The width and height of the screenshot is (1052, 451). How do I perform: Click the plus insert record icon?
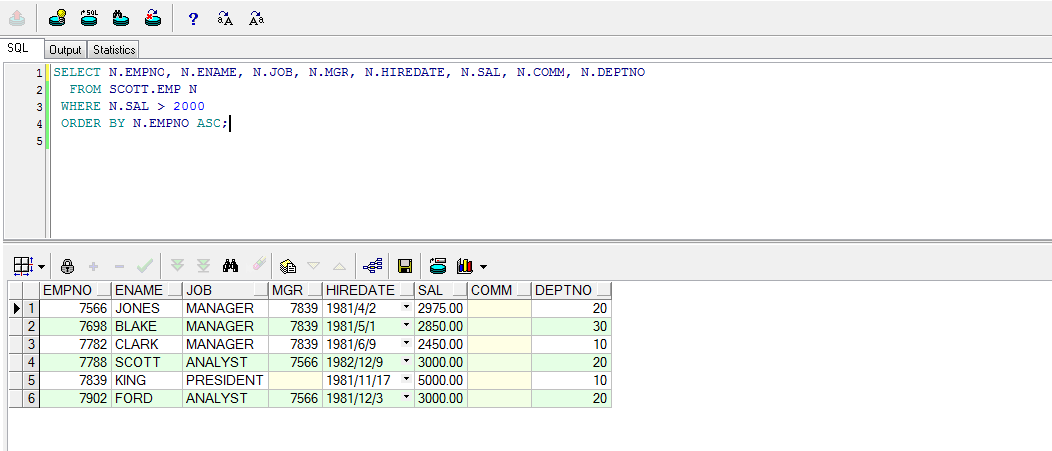tap(93, 266)
